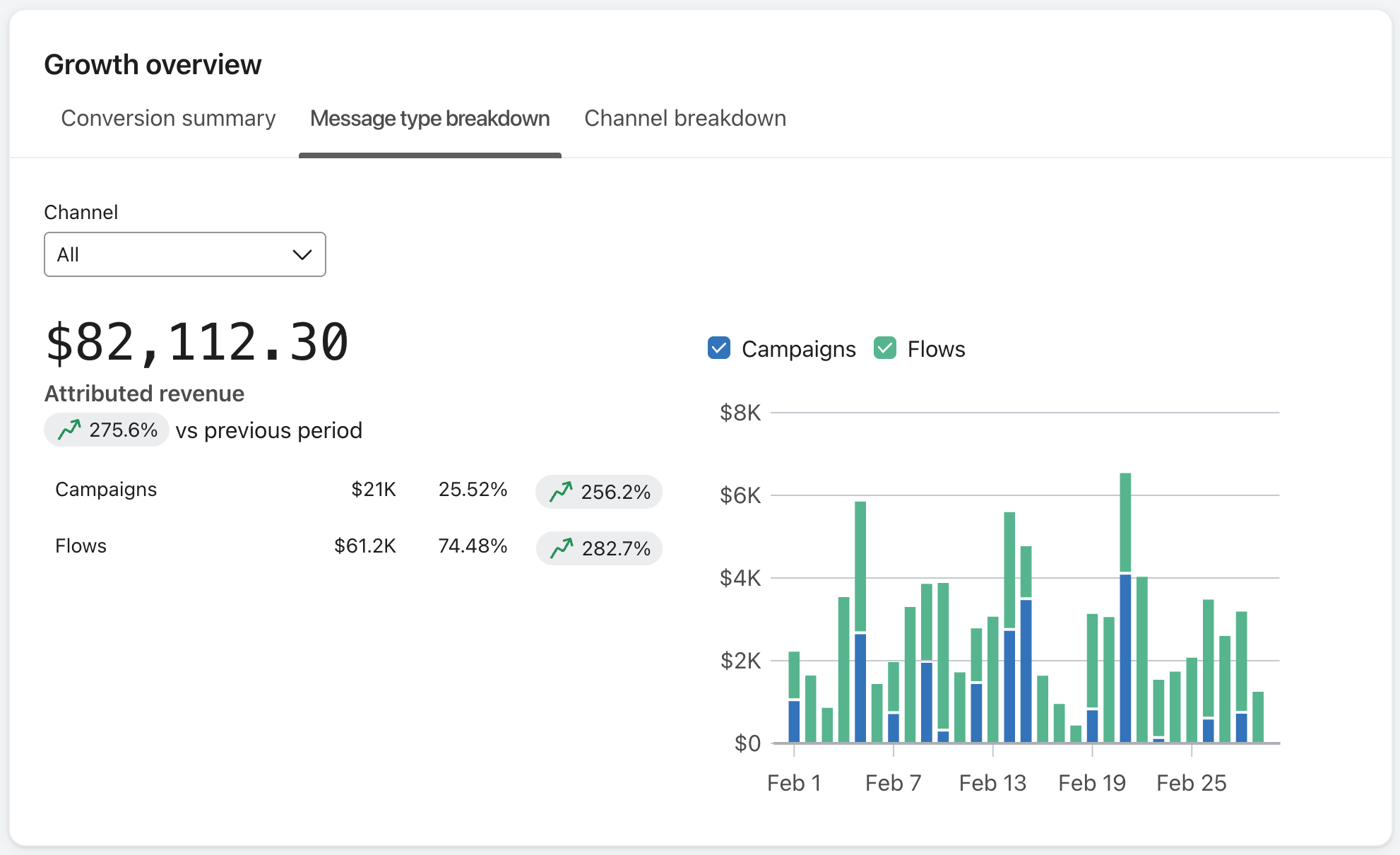Toggle the Flows checkbox in chart legend
The width and height of the screenshot is (1400, 855).
pyautogui.click(x=885, y=348)
